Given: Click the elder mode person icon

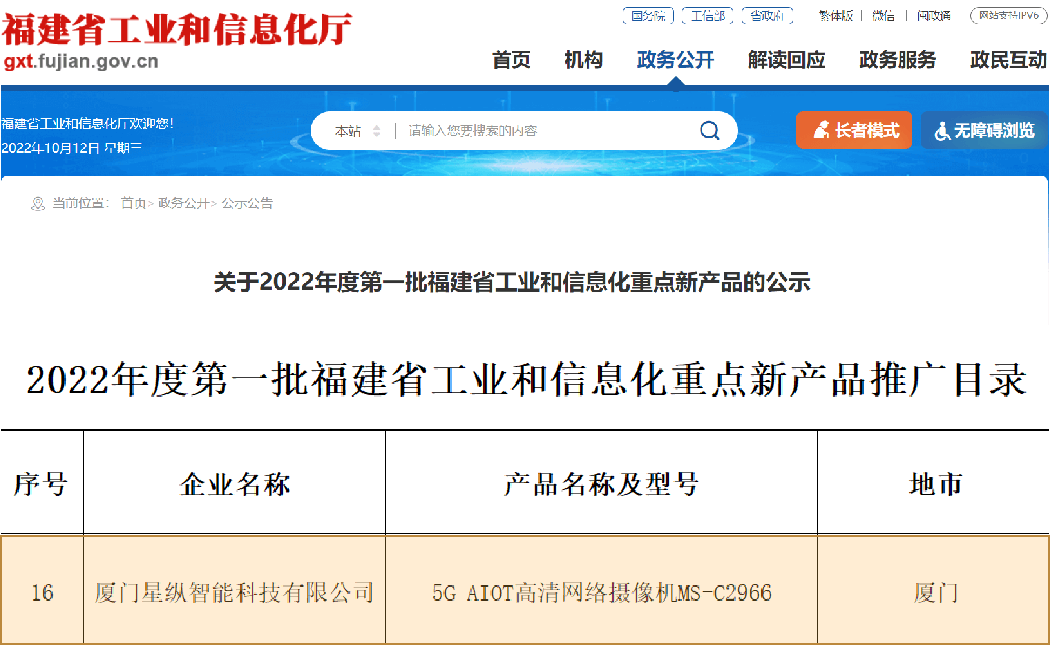Looking at the screenshot, I should 820,130.
